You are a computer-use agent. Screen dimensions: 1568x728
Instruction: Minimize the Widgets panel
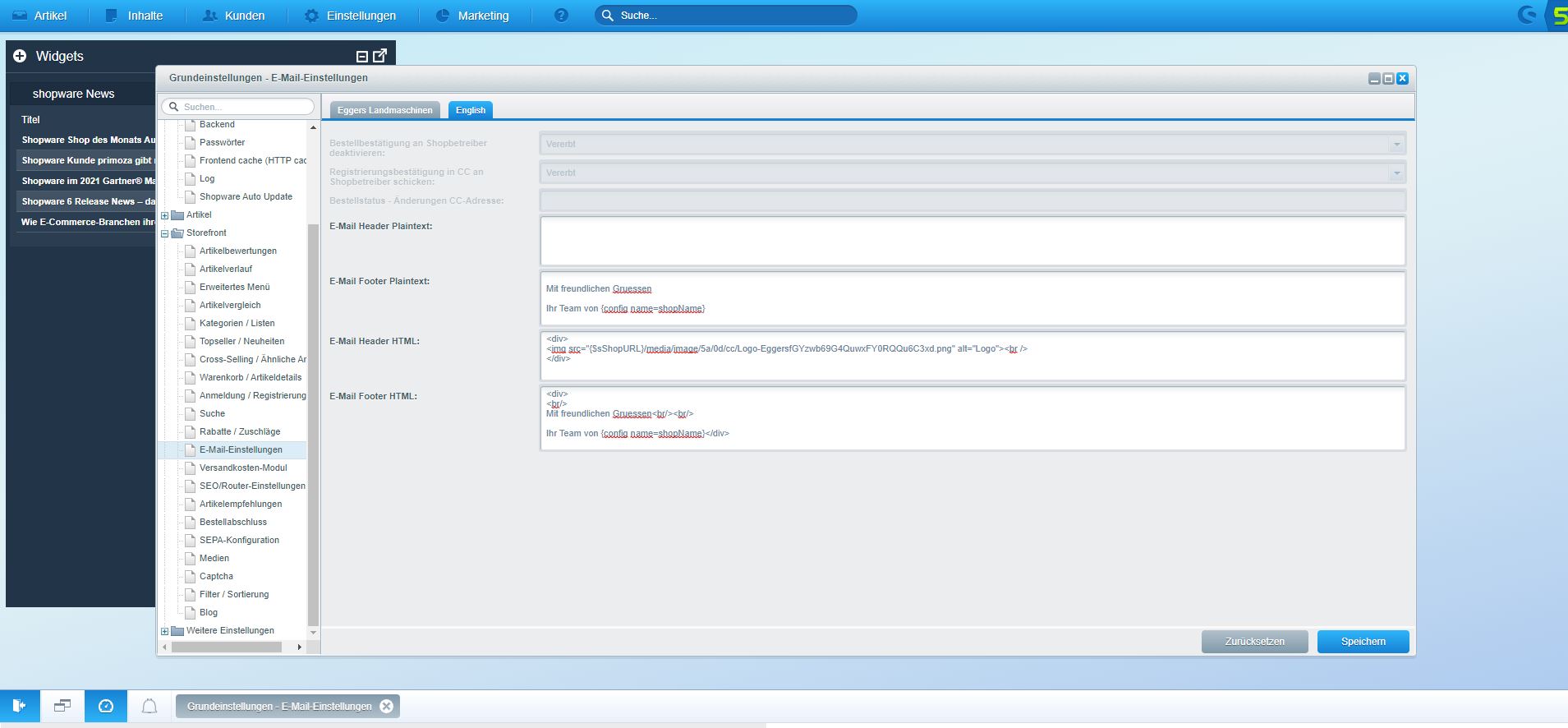coord(361,57)
